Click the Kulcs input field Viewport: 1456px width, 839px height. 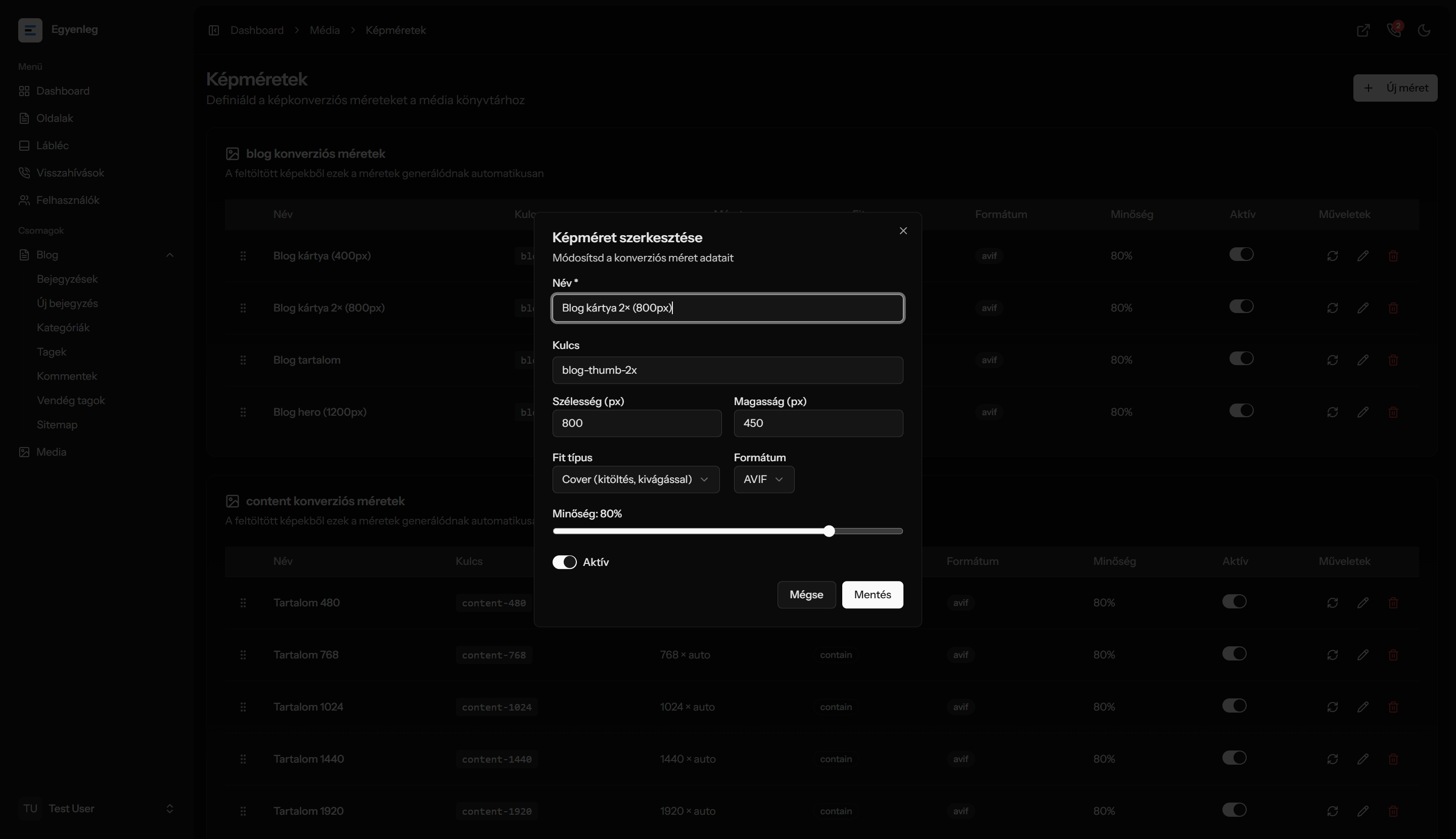point(727,370)
